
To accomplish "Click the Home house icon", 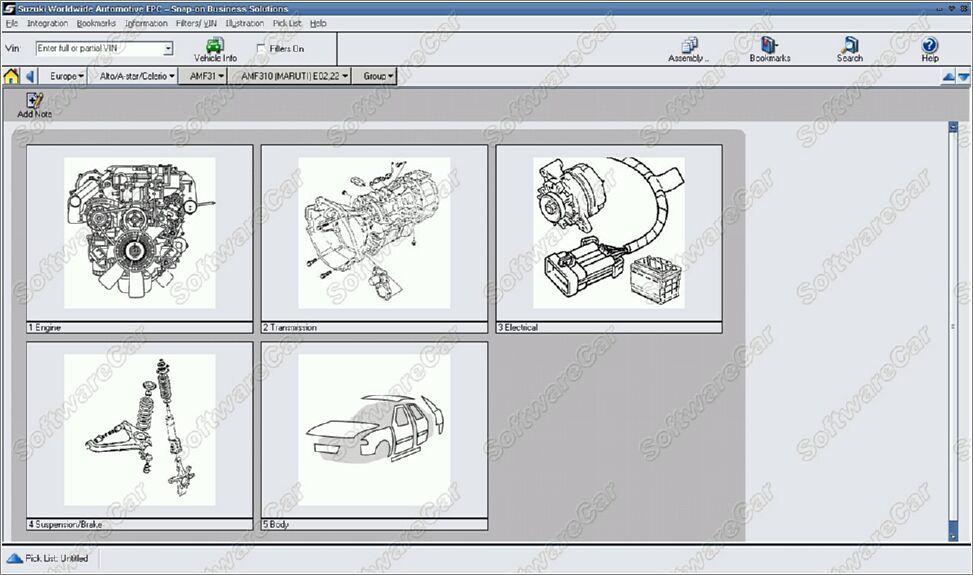I will (11, 76).
